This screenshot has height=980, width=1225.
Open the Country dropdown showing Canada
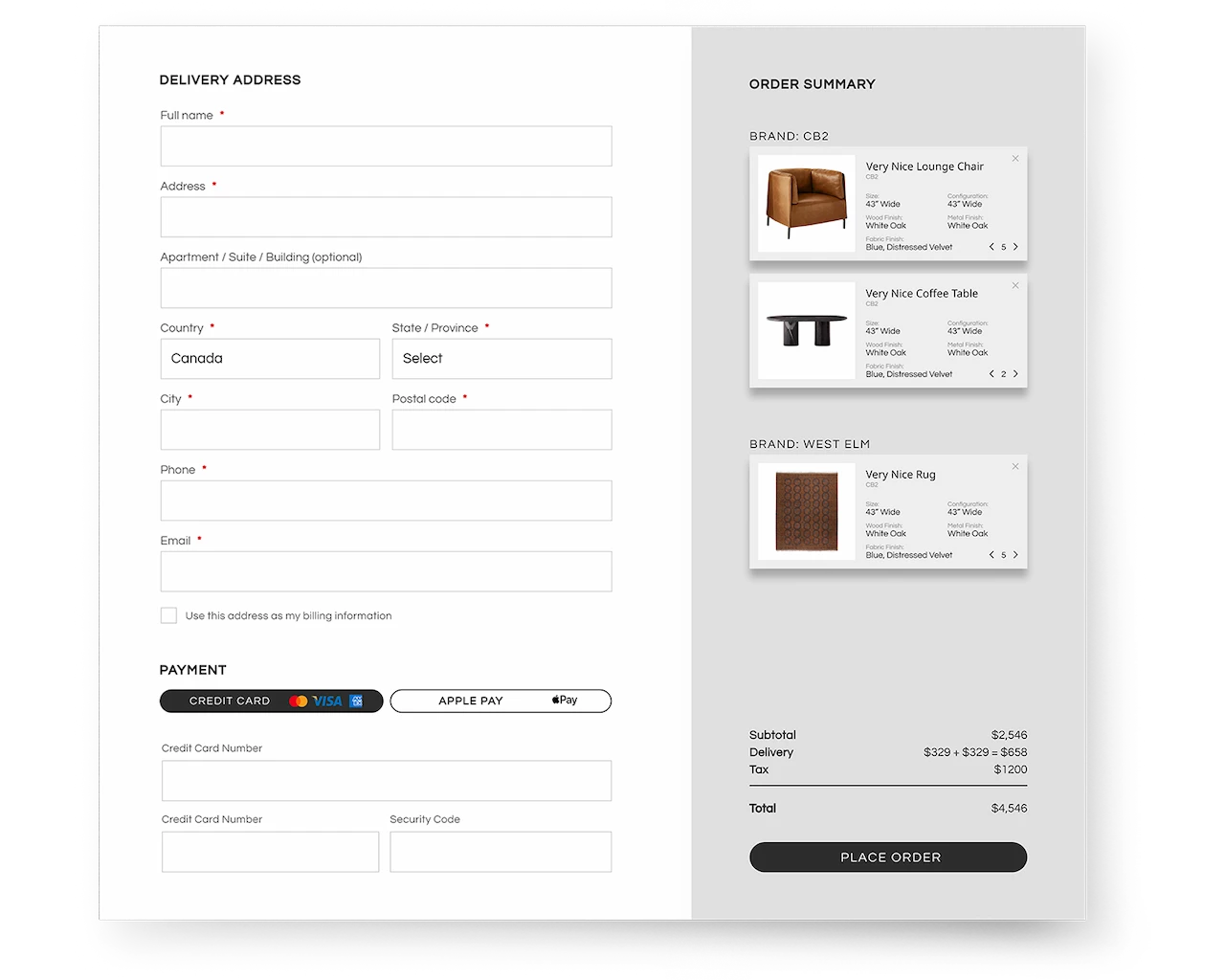270,359
